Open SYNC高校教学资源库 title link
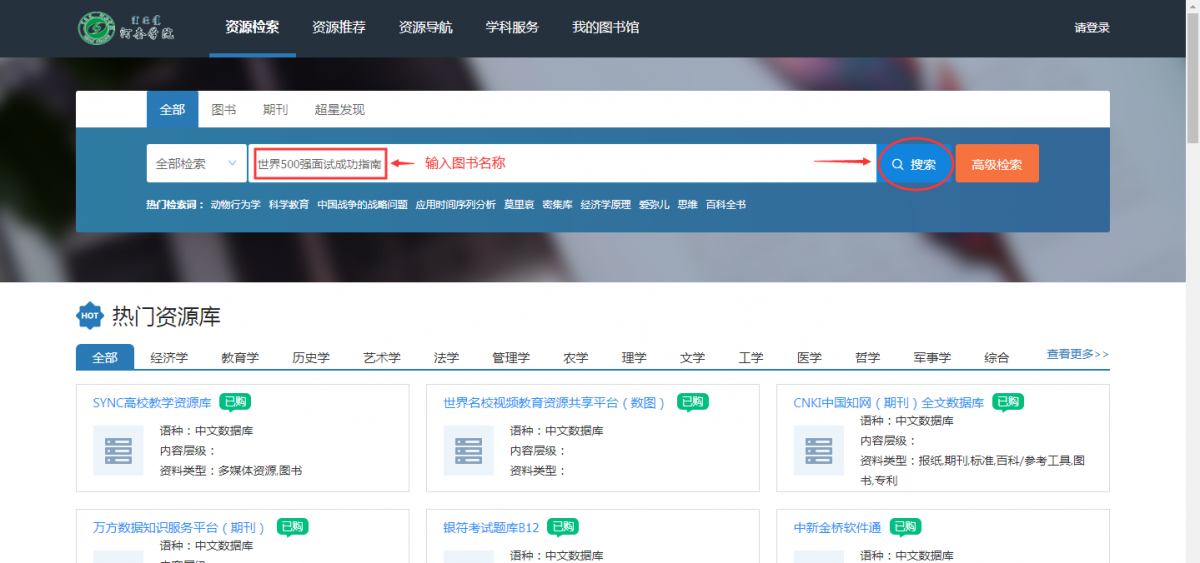Image resolution: width=1200 pixels, height=563 pixels. [x=152, y=403]
